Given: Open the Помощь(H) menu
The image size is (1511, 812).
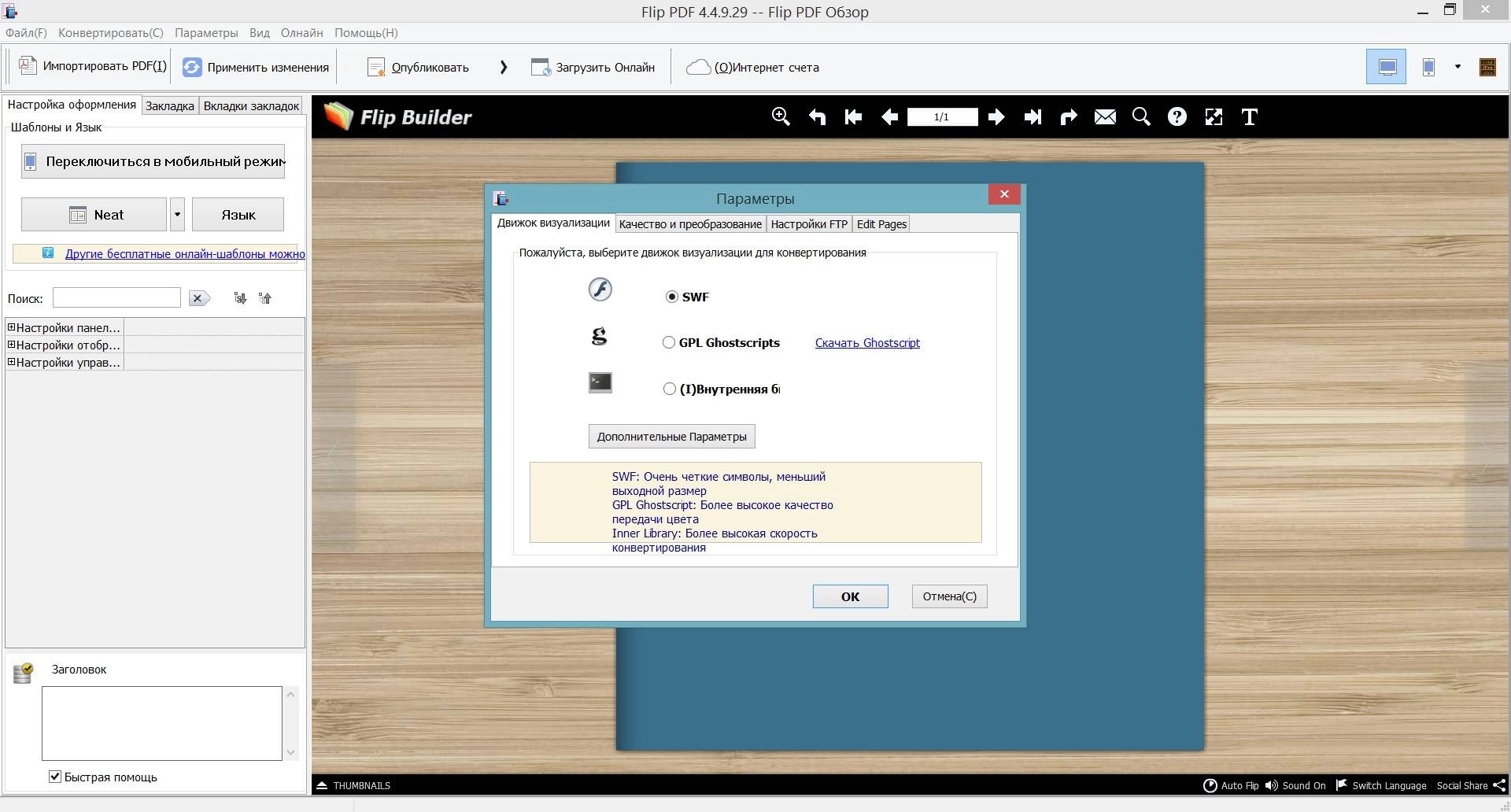Looking at the screenshot, I should tap(366, 33).
